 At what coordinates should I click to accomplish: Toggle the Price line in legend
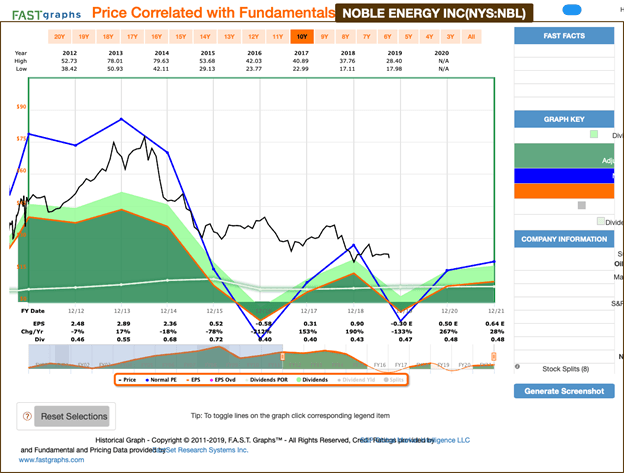click(x=127, y=380)
